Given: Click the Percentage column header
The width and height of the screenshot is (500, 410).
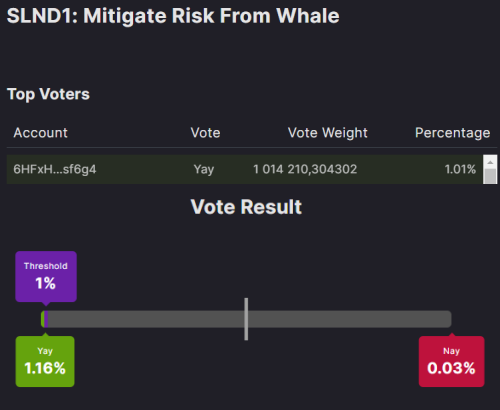Looking at the screenshot, I should pos(452,133).
